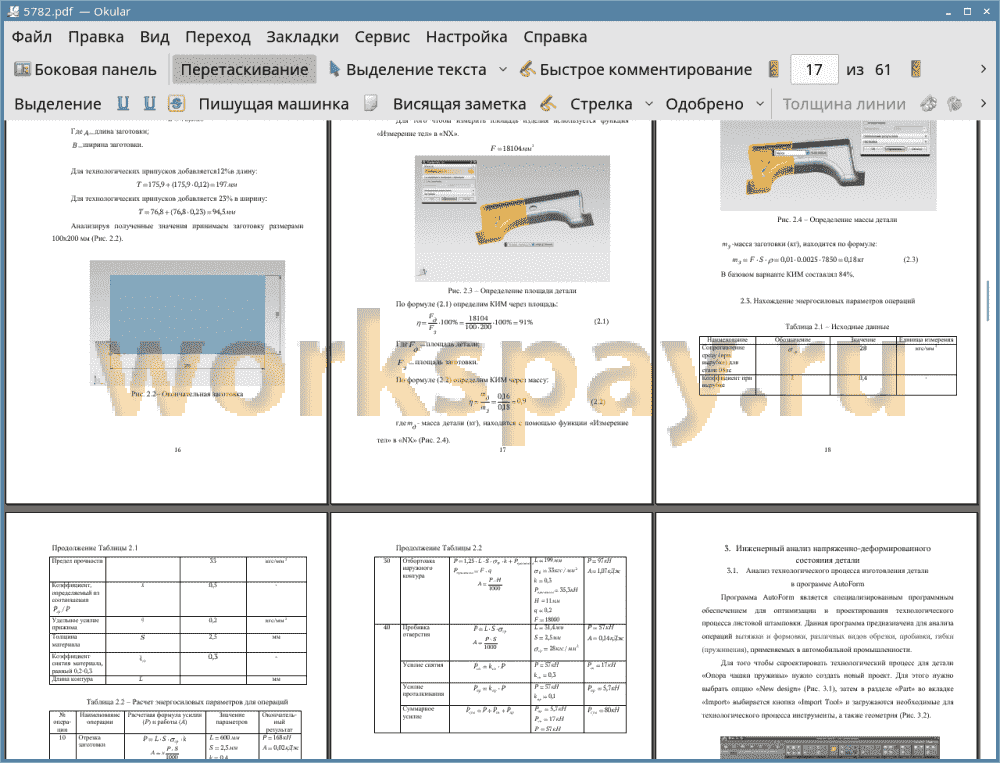Open the Правка menu
The image size is (1000, 763).
click(96, 37)
